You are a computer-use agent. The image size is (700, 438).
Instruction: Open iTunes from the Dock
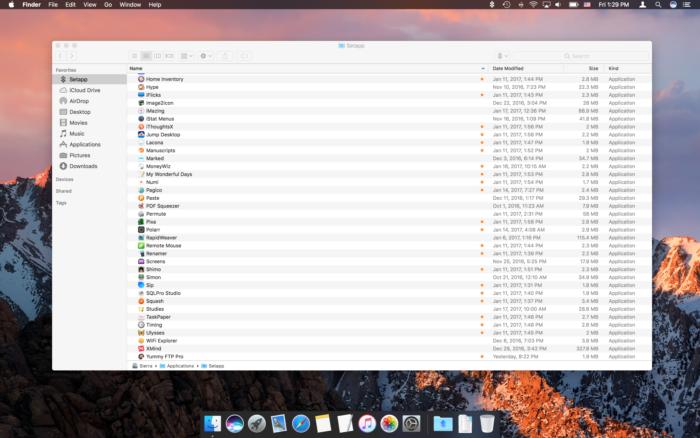pyautogui.click(x=367, y=423)
